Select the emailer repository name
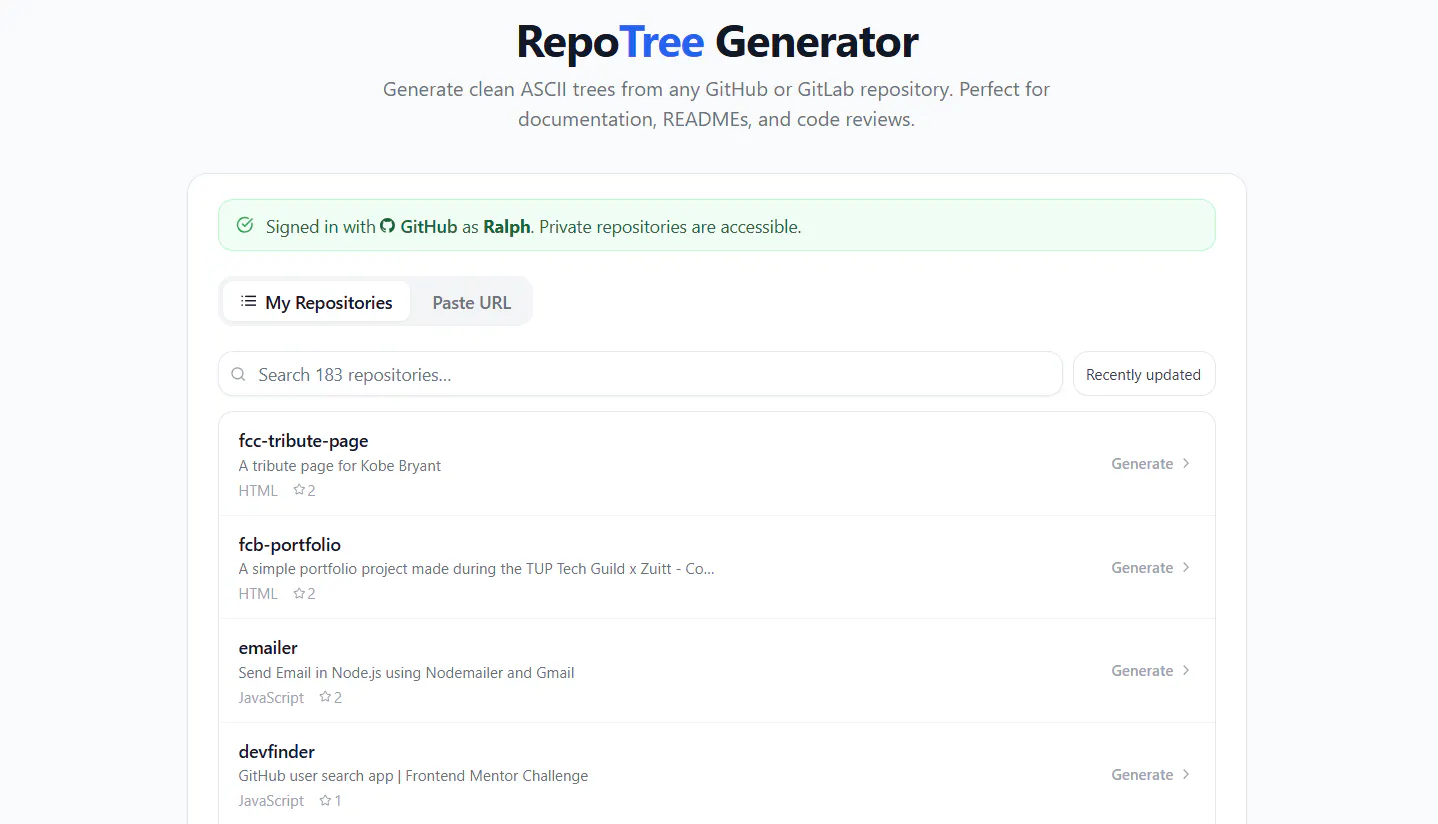 268,648
